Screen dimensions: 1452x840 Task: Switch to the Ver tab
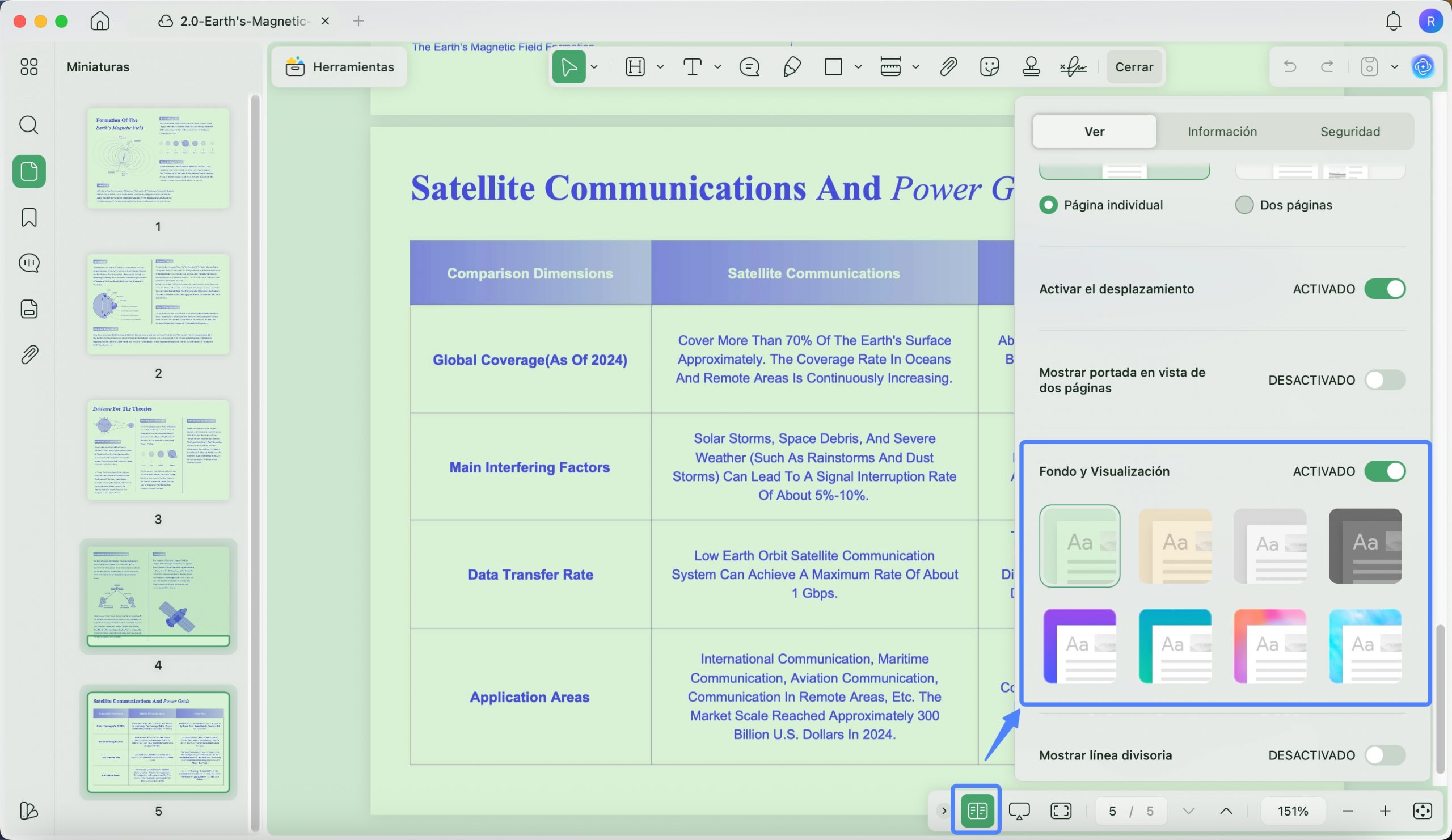1094,132
